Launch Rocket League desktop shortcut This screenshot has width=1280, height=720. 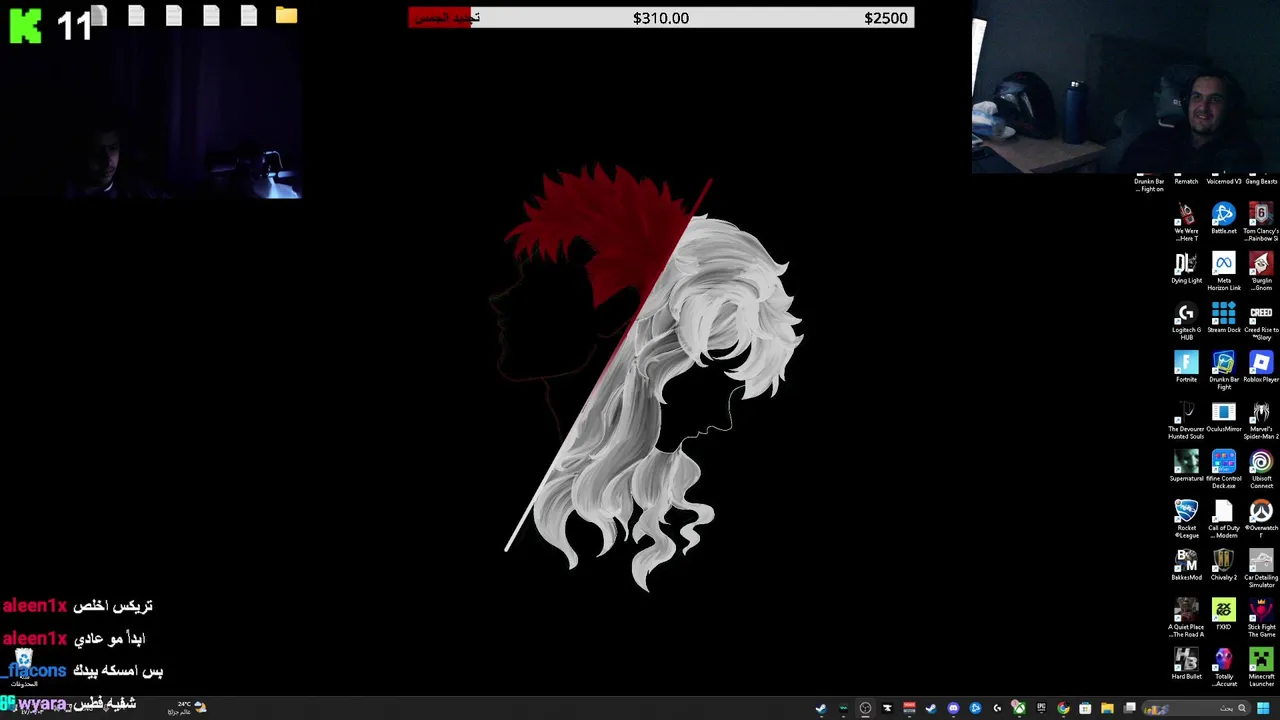click(x=1186, y=520)
